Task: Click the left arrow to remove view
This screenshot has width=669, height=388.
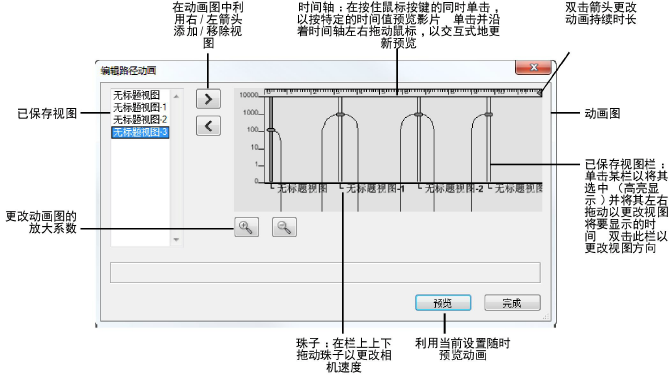Action: pyautogui.click(x=208, y=126)
